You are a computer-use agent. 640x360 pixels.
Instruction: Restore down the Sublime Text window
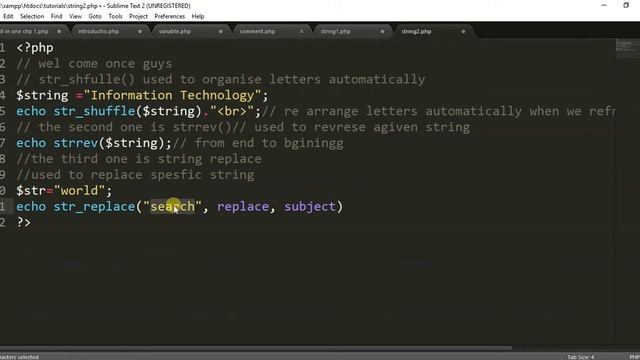[626, 5]
